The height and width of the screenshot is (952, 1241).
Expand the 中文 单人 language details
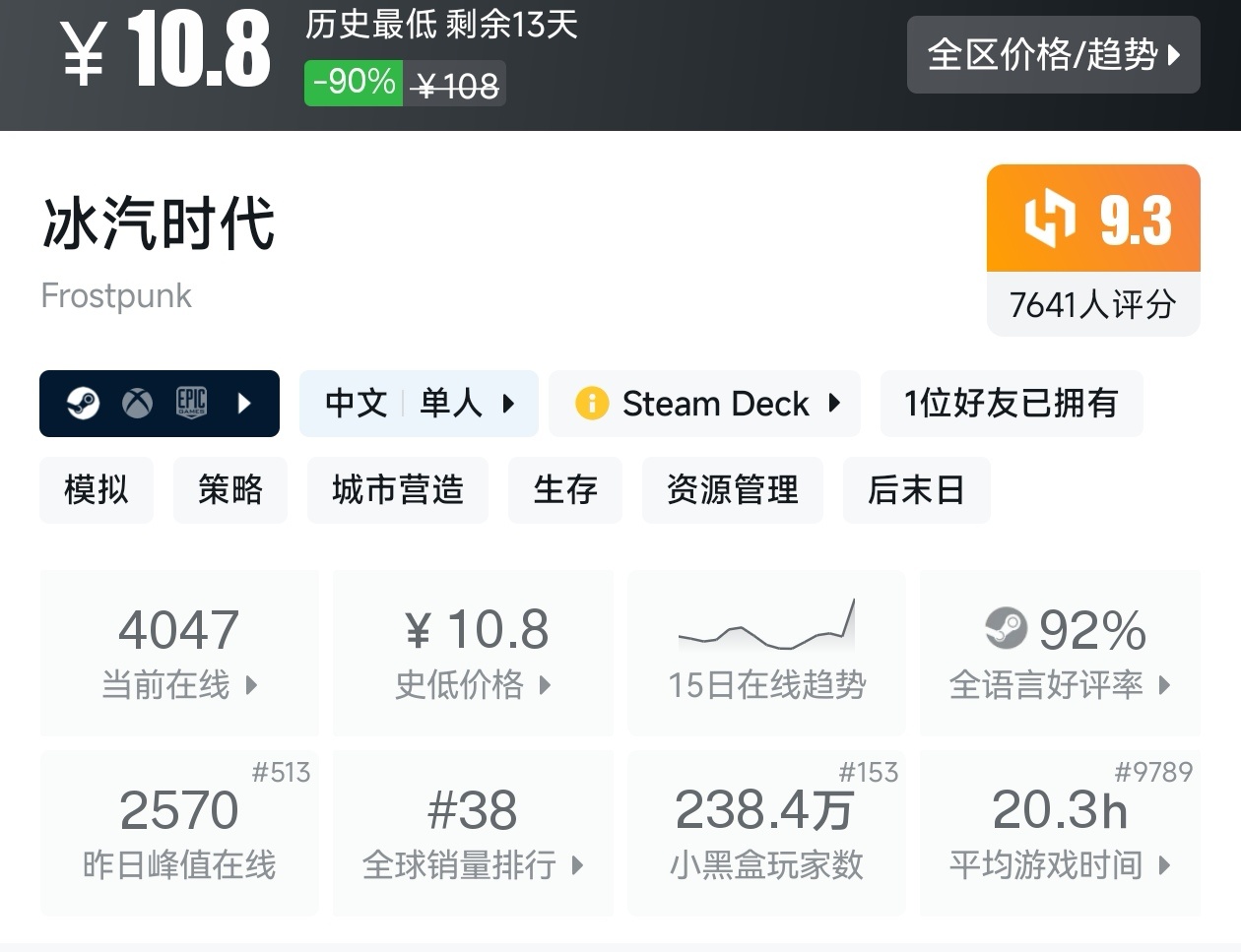(419, 404)
